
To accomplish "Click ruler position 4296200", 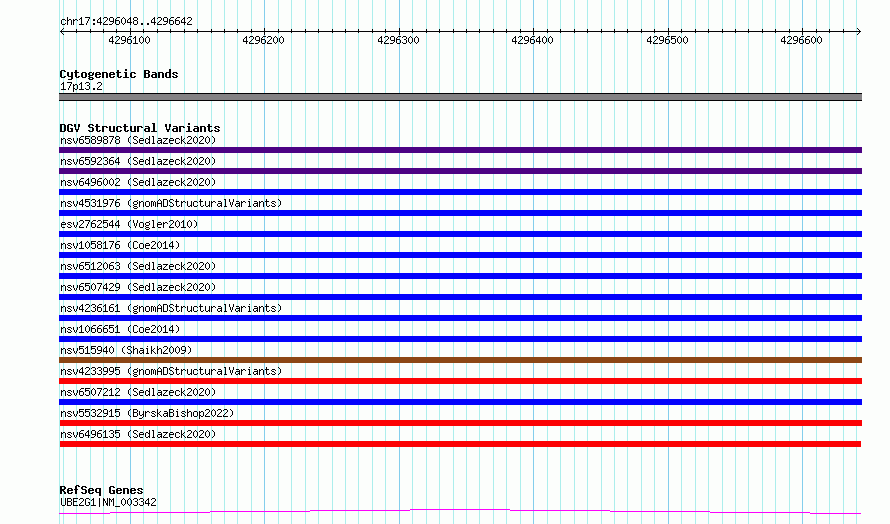I will pyautogui.click(x=263, y=40).
